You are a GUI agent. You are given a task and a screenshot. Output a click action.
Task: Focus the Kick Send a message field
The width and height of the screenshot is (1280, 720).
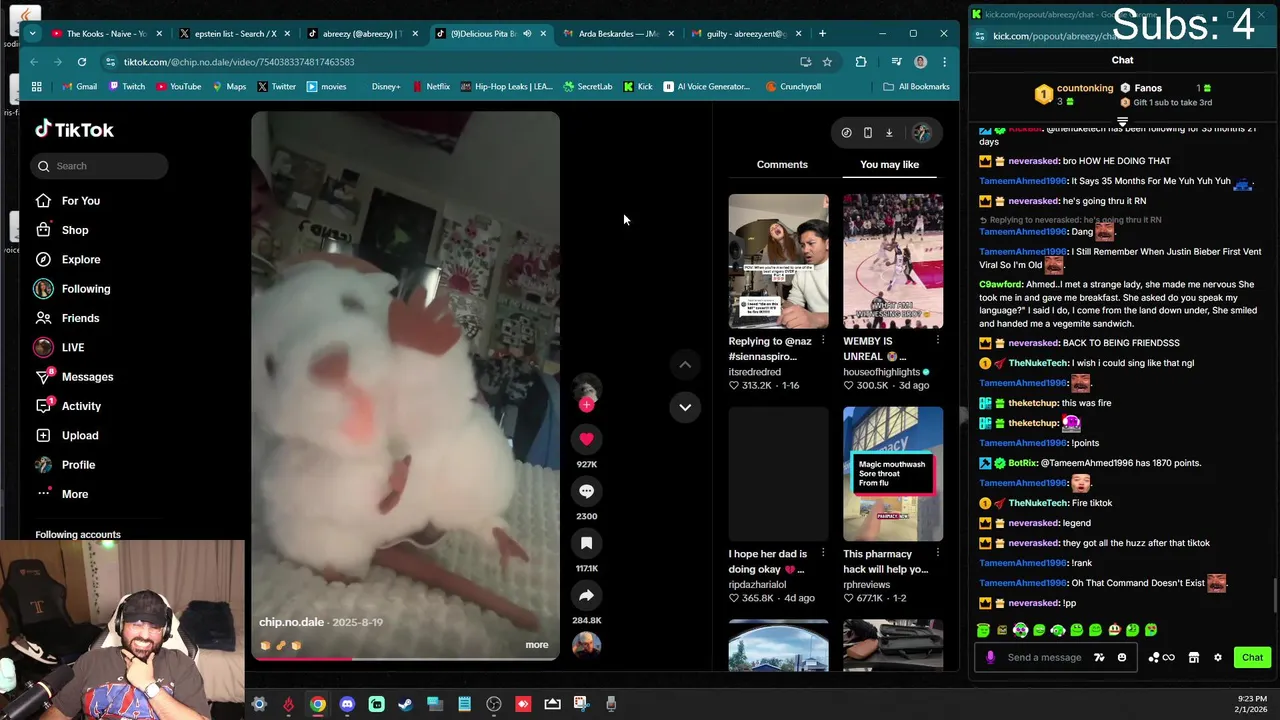1044,657
